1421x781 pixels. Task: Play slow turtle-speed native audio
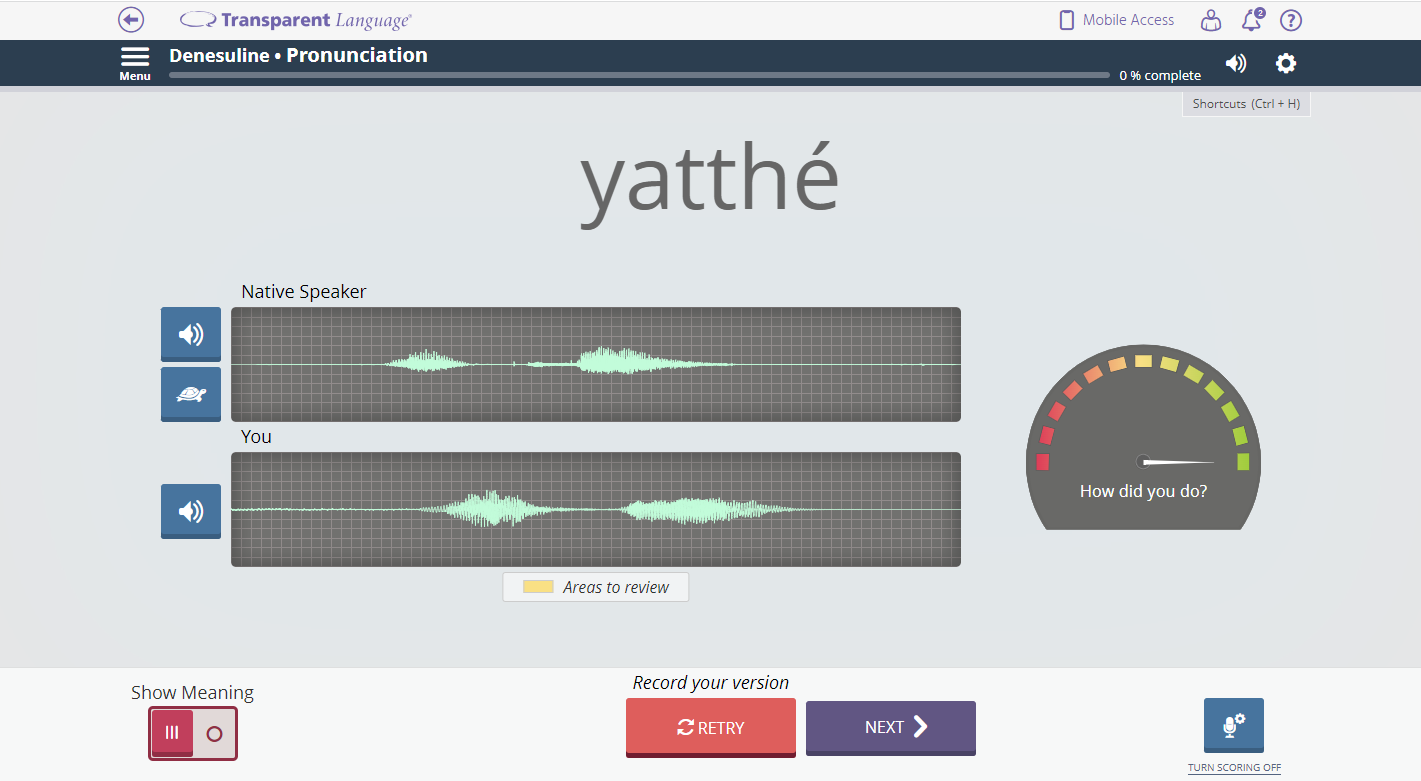tap(191, 394)
